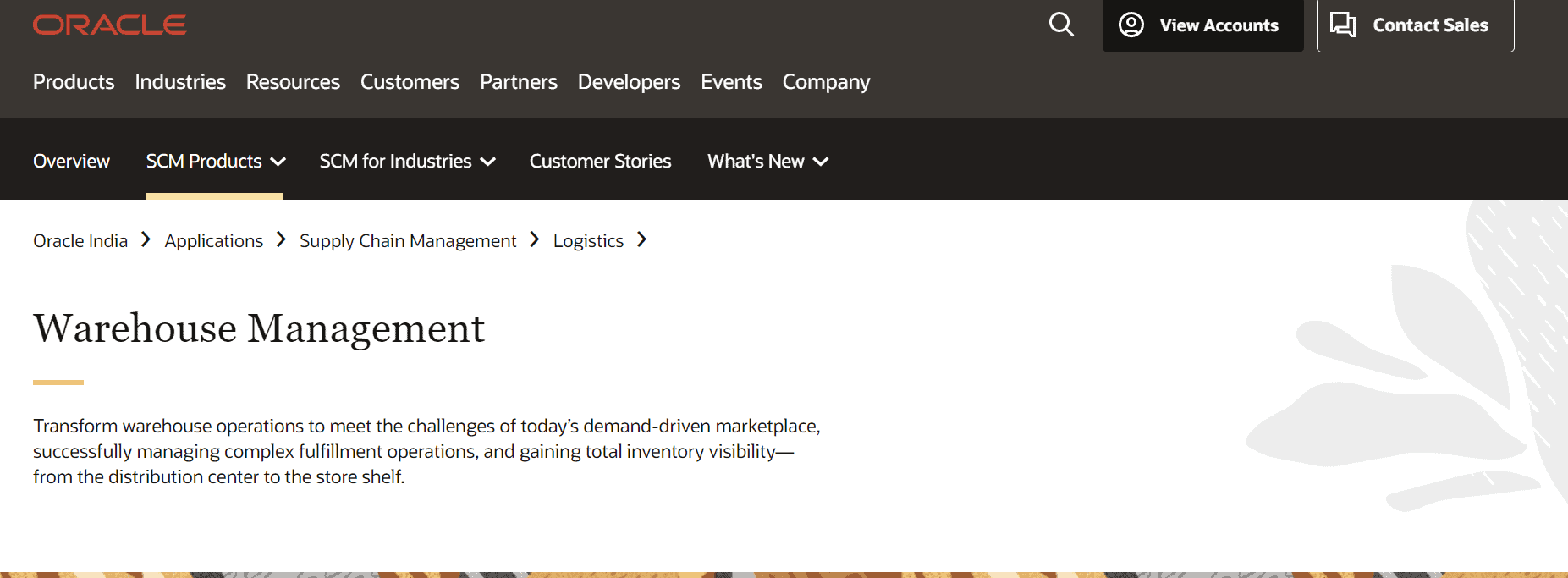Click the Oracle logo
Image resolution: width=1568 pixels, height=578 pixels.
110,25
